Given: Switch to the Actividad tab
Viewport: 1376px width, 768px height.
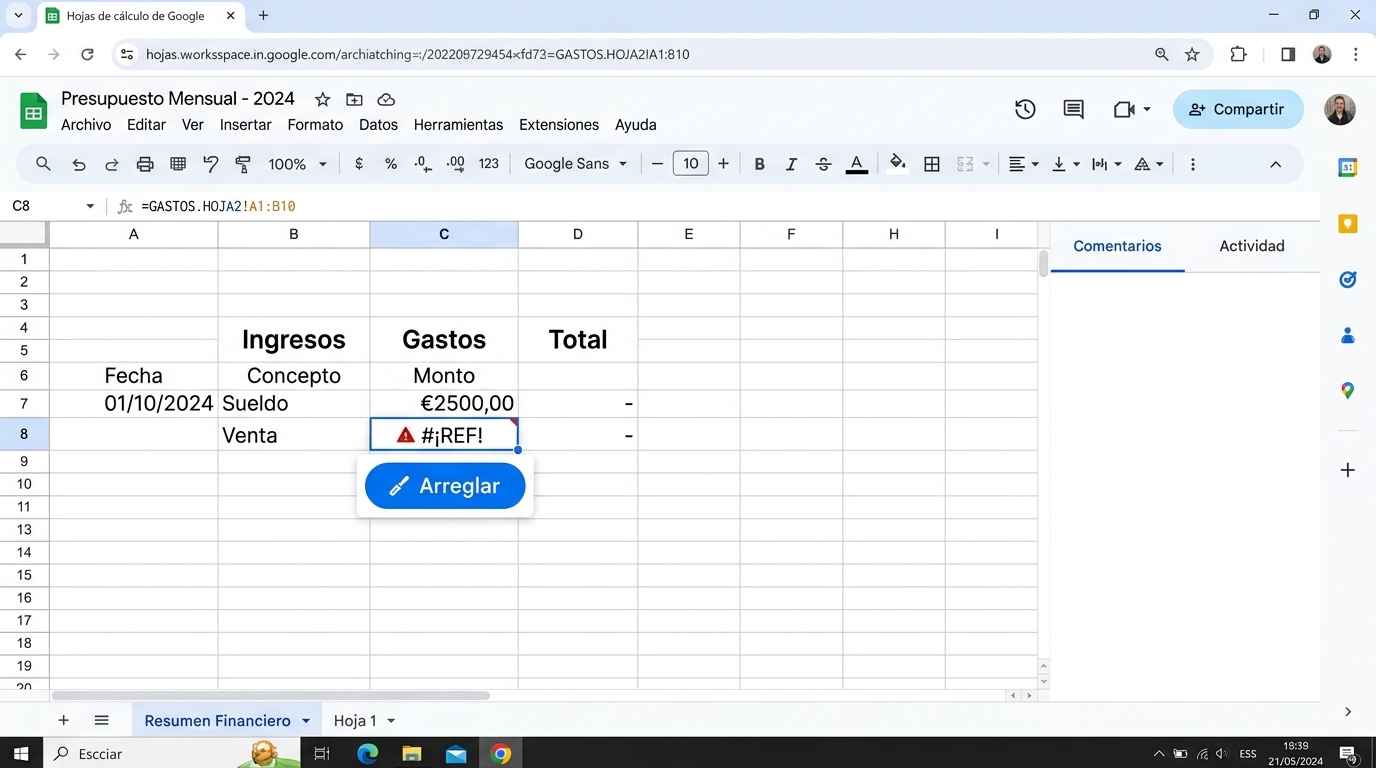Looking at the screenshot, I should pos(1251,246).
